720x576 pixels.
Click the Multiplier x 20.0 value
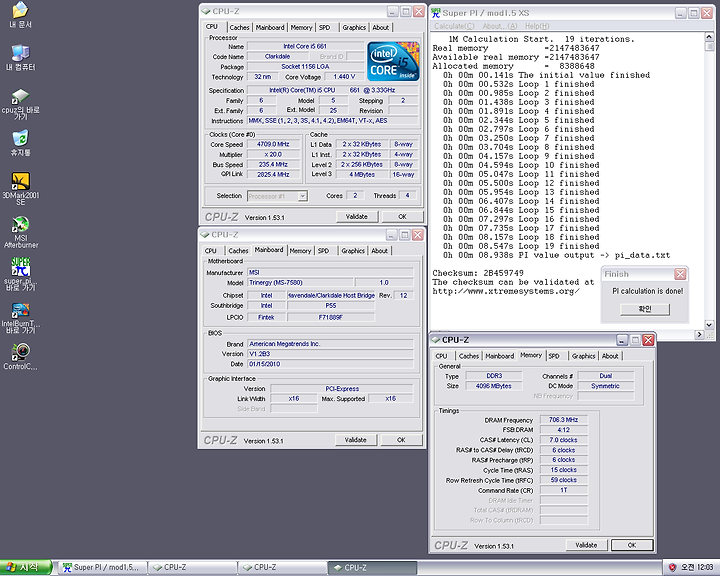point(273,154)
